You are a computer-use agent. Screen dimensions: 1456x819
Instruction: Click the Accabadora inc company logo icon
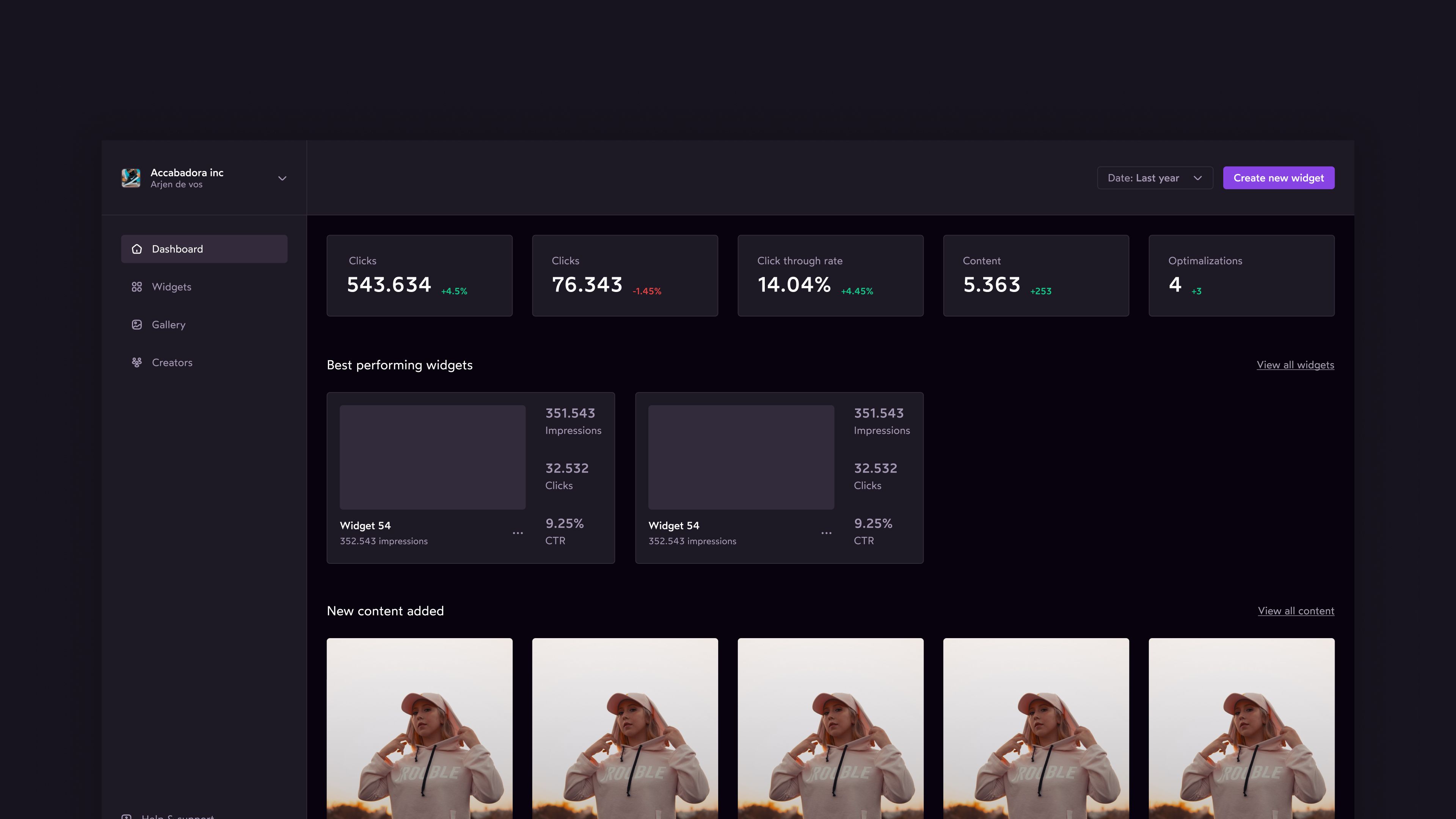pyautogui.click(x=130, y=178)
